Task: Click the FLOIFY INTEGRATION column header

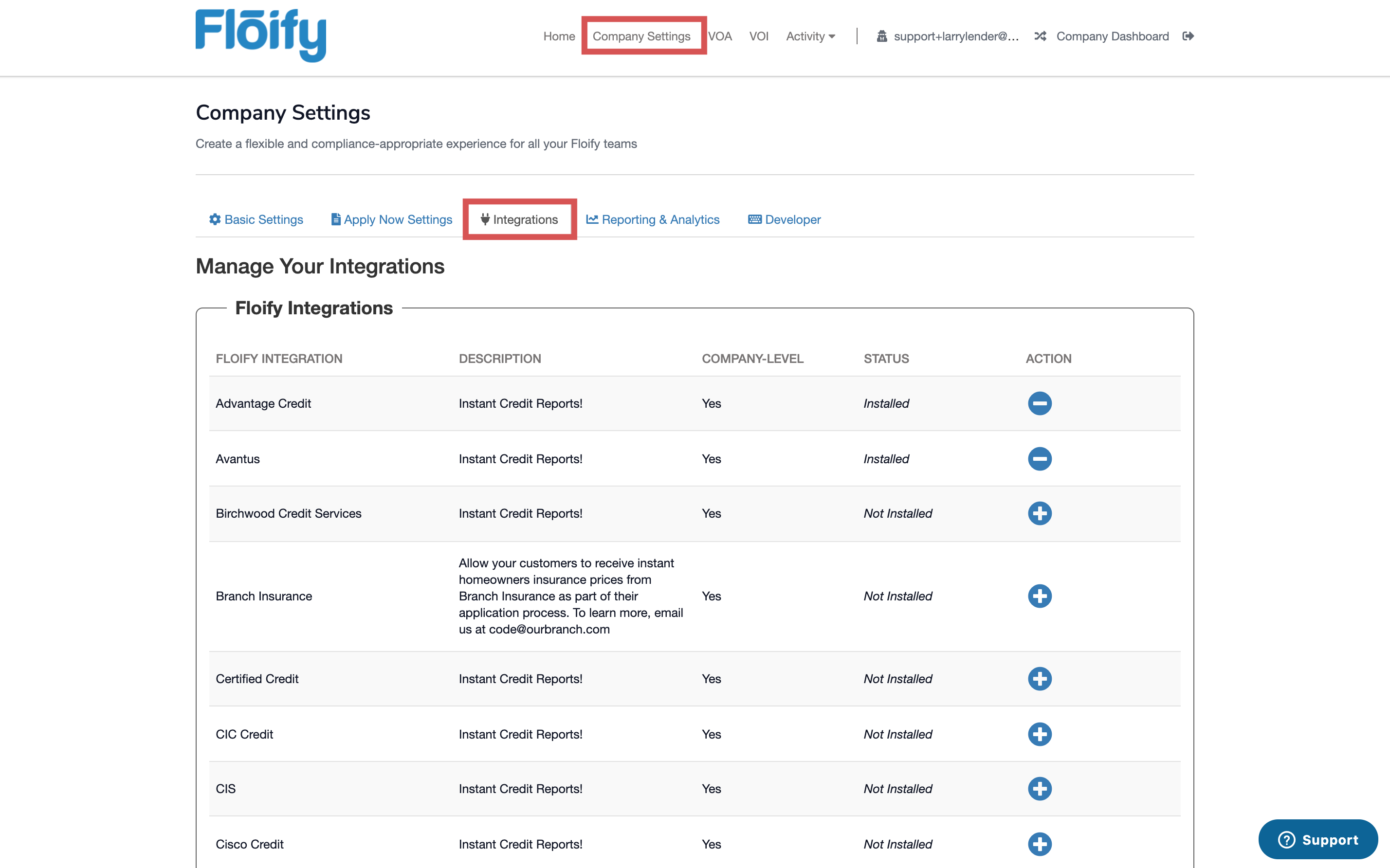Action: point(278,358)
